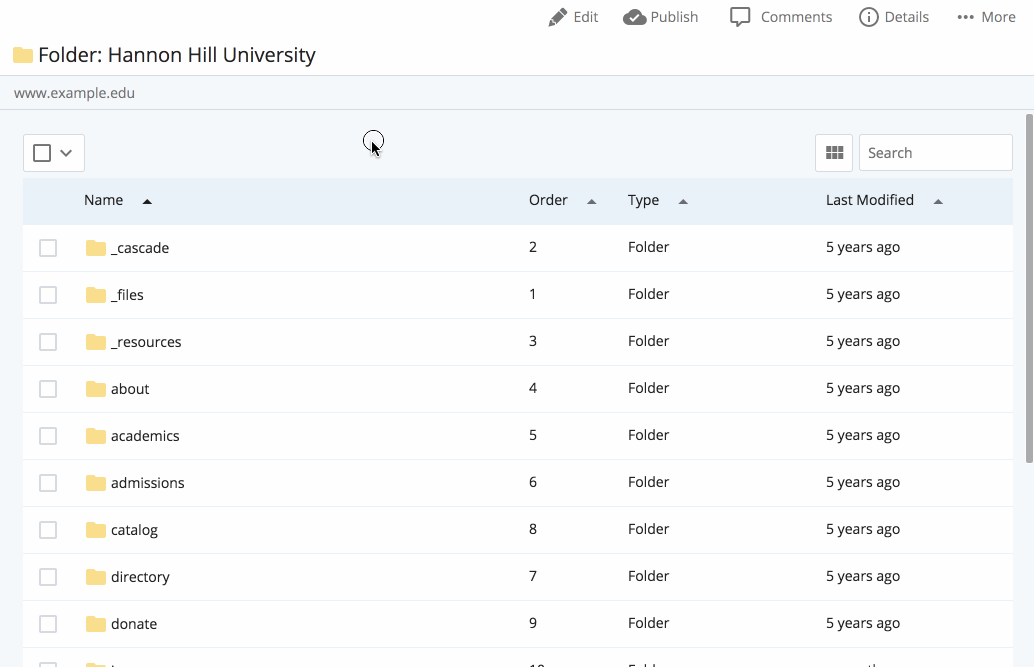This screenshot has height=667, width=1034.
Task: Check the catalog row checkbox
Action: (x=48, y=530)
